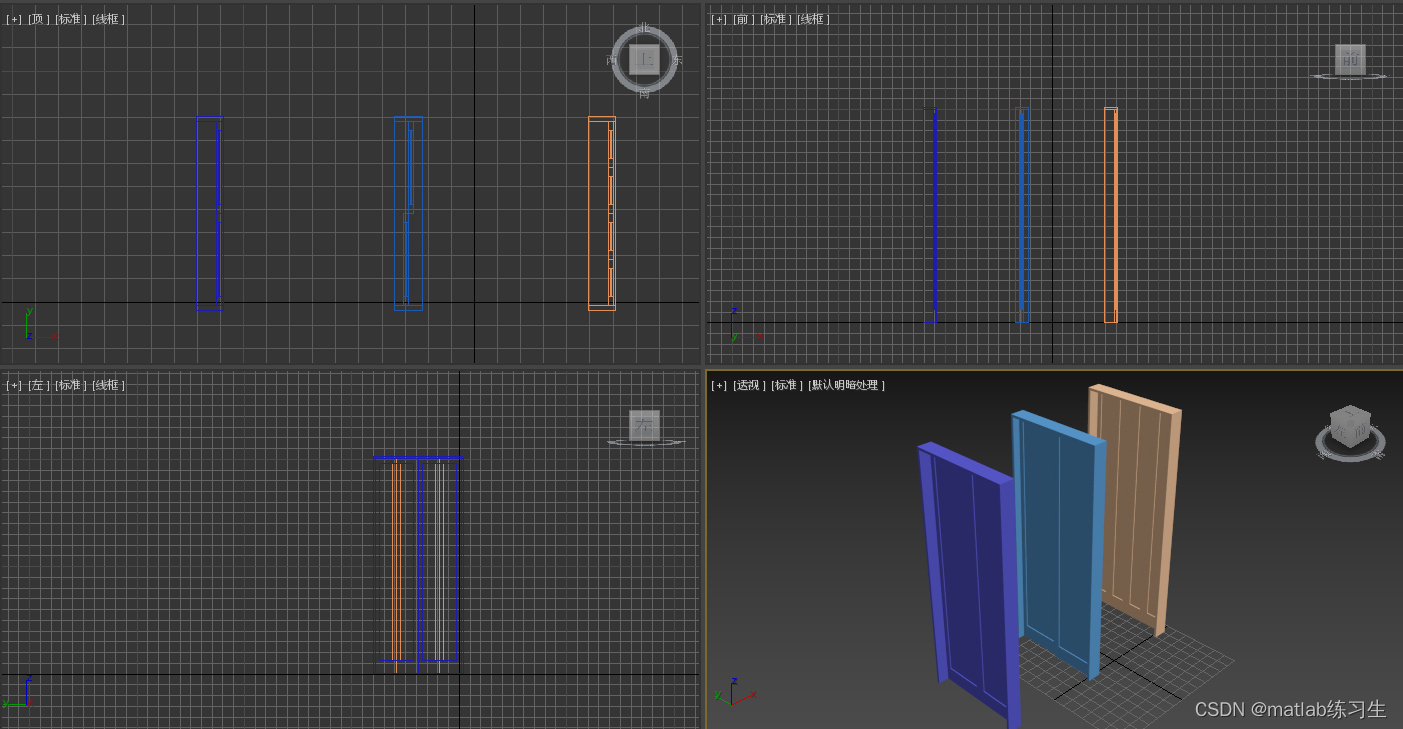Open the [默认明暗处理] shading dropdown in Perspective view

point(845,384)
